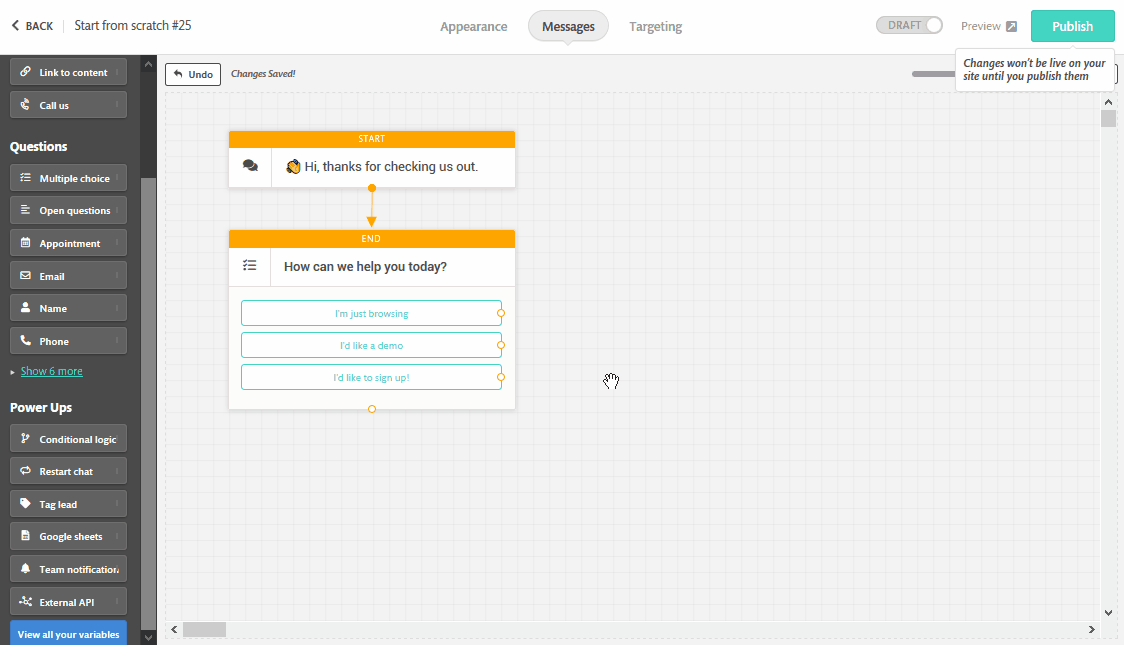Expand Show 6 more triangle arrow
Viewport: 1124px width, 645px height.
pyautogui.click(x=13, y=372)
